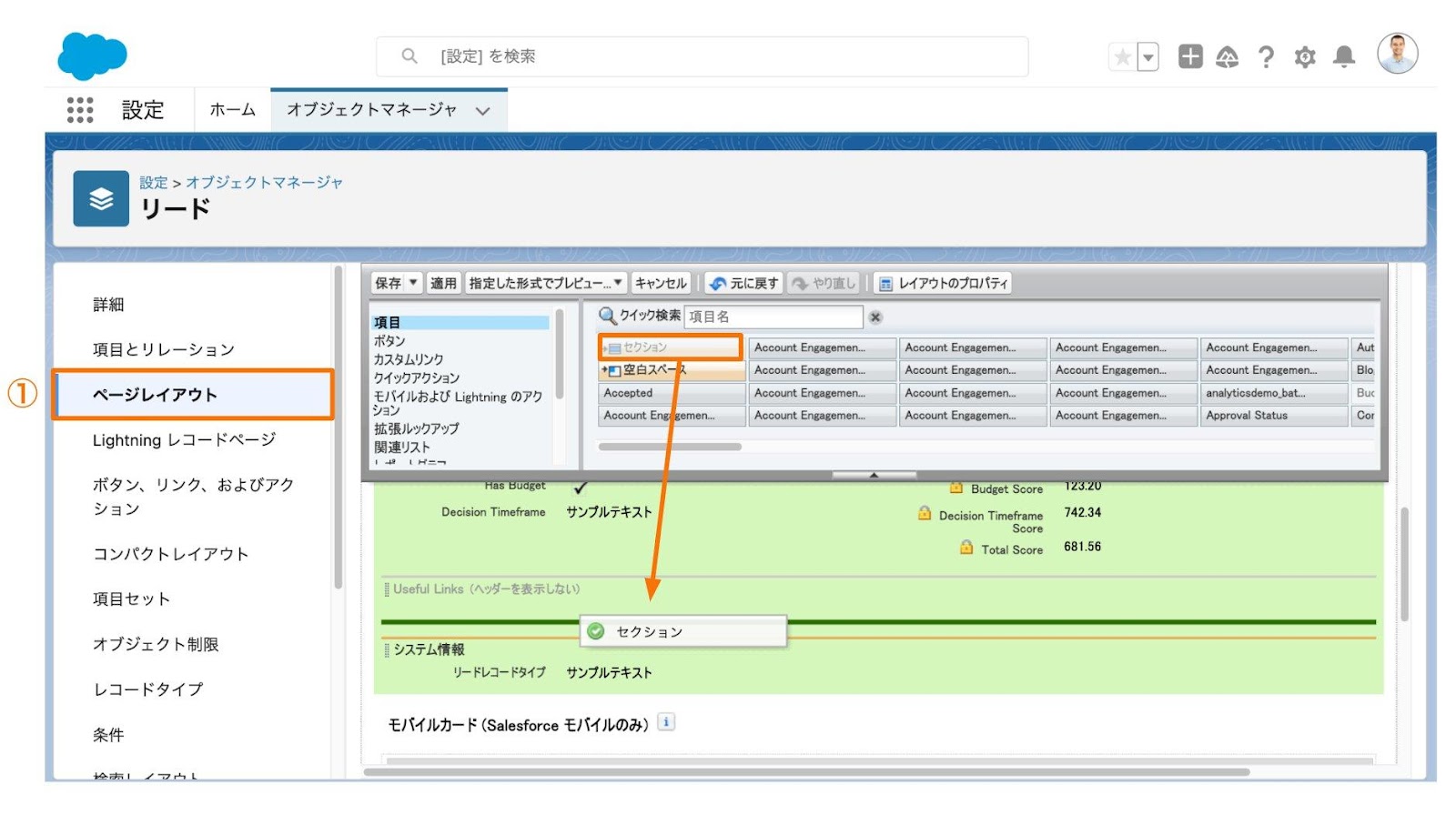Click the lock icon beside Total Score

coord(966,548)
